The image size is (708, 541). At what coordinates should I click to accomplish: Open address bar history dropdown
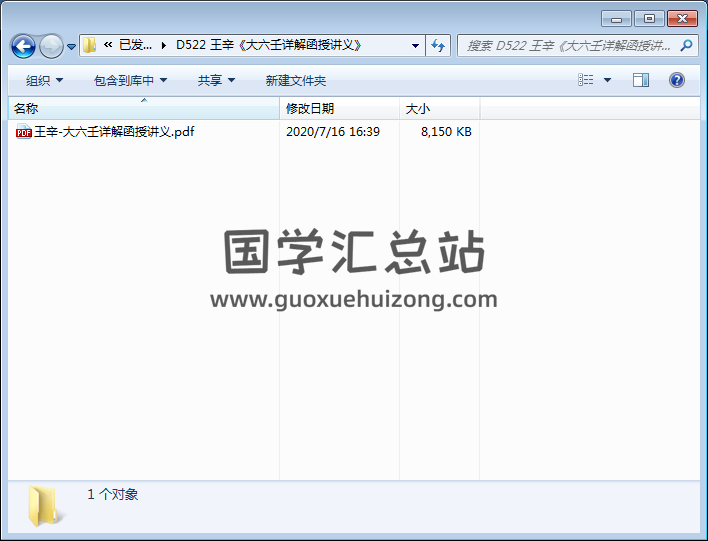(415, 45)
